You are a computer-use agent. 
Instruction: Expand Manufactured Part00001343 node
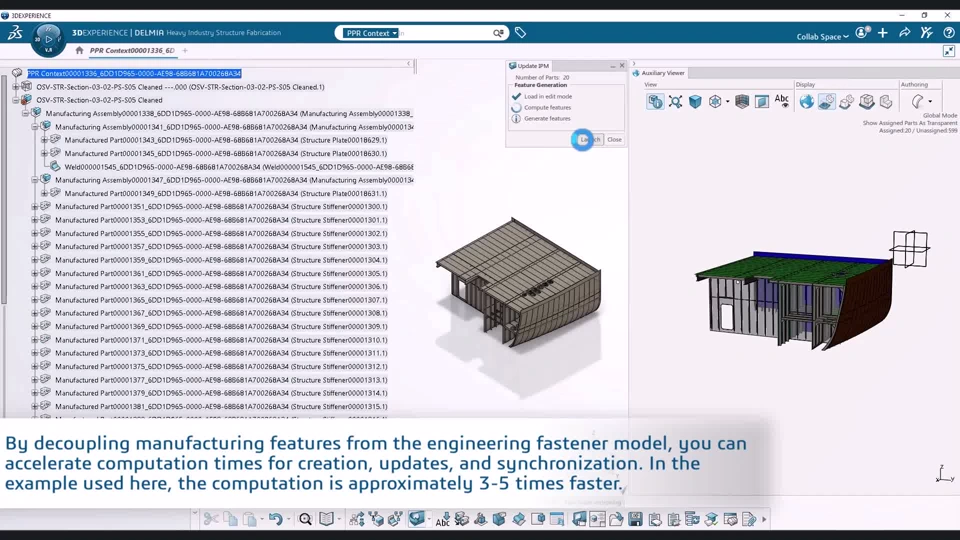tap(44, 140)
